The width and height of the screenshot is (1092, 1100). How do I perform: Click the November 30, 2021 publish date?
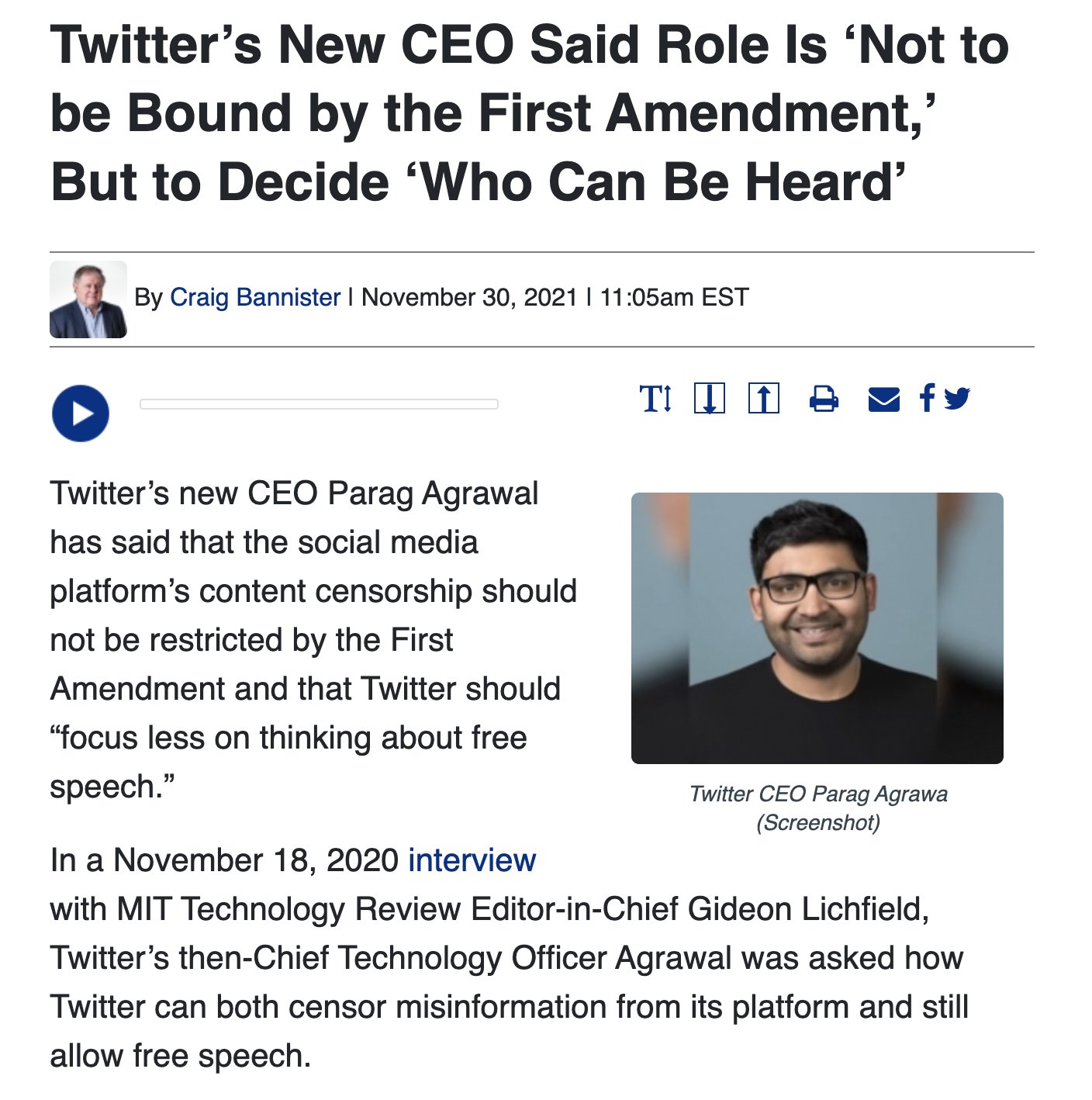[470, 297]
